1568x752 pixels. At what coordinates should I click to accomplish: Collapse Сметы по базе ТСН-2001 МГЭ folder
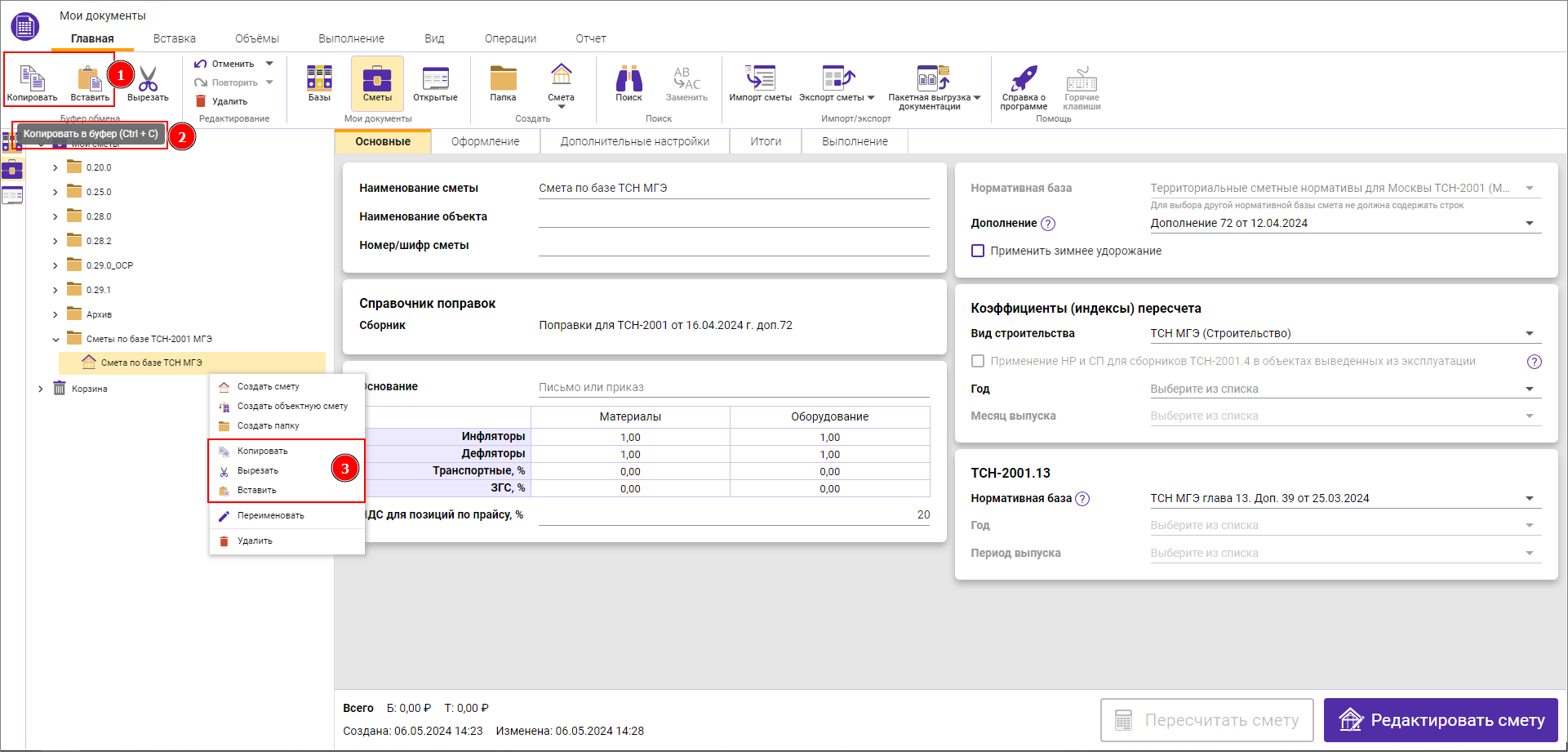tap(55, 339)
